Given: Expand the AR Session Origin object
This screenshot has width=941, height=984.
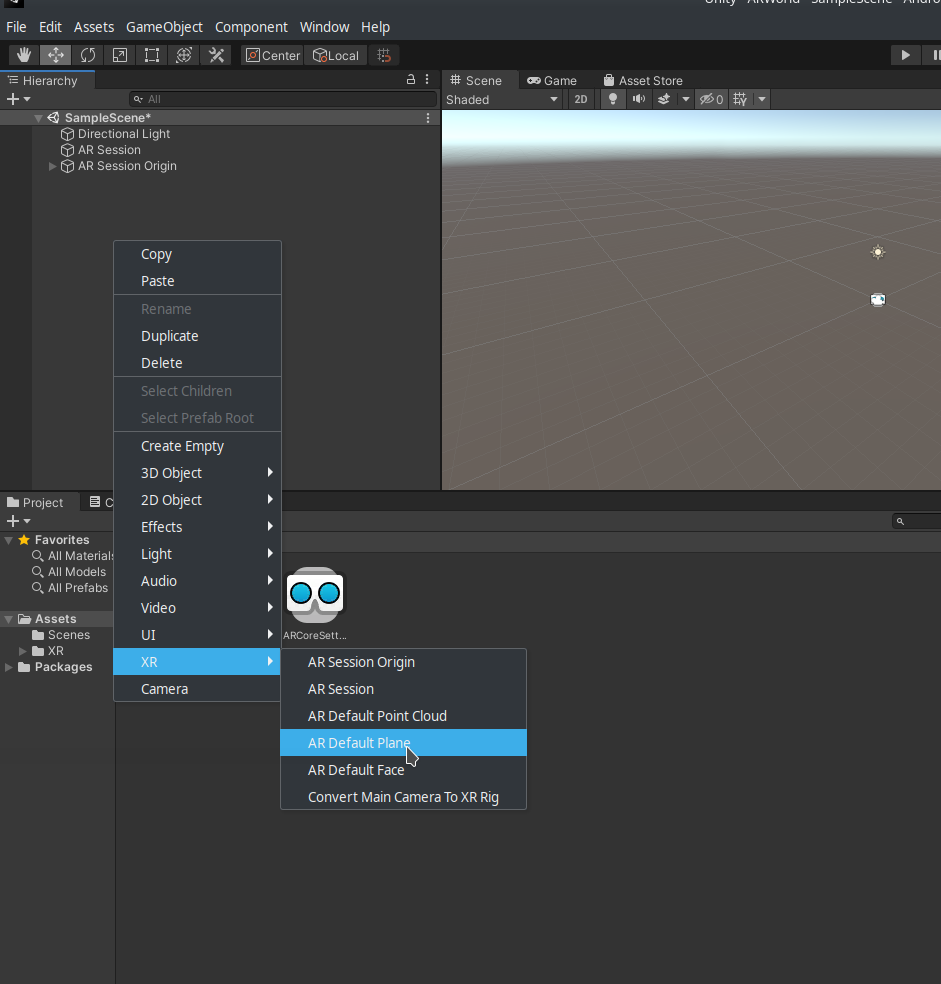Looking at the screenshot, I should point(53,166).
